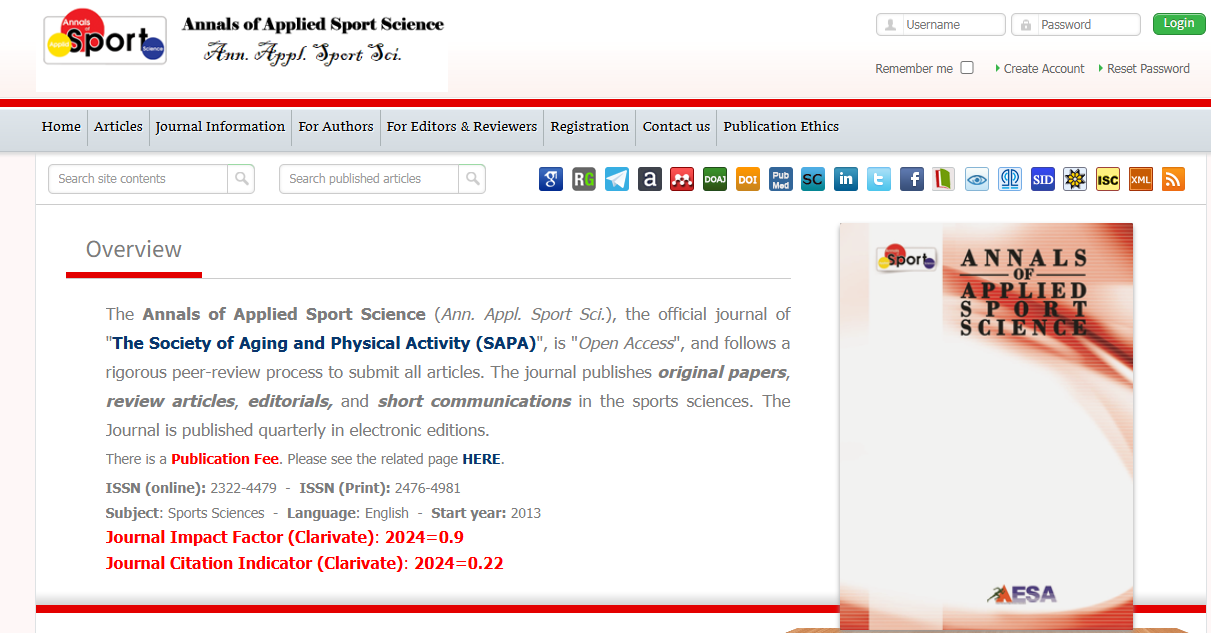Click the orange RSS feed icon

[1173, 179]
